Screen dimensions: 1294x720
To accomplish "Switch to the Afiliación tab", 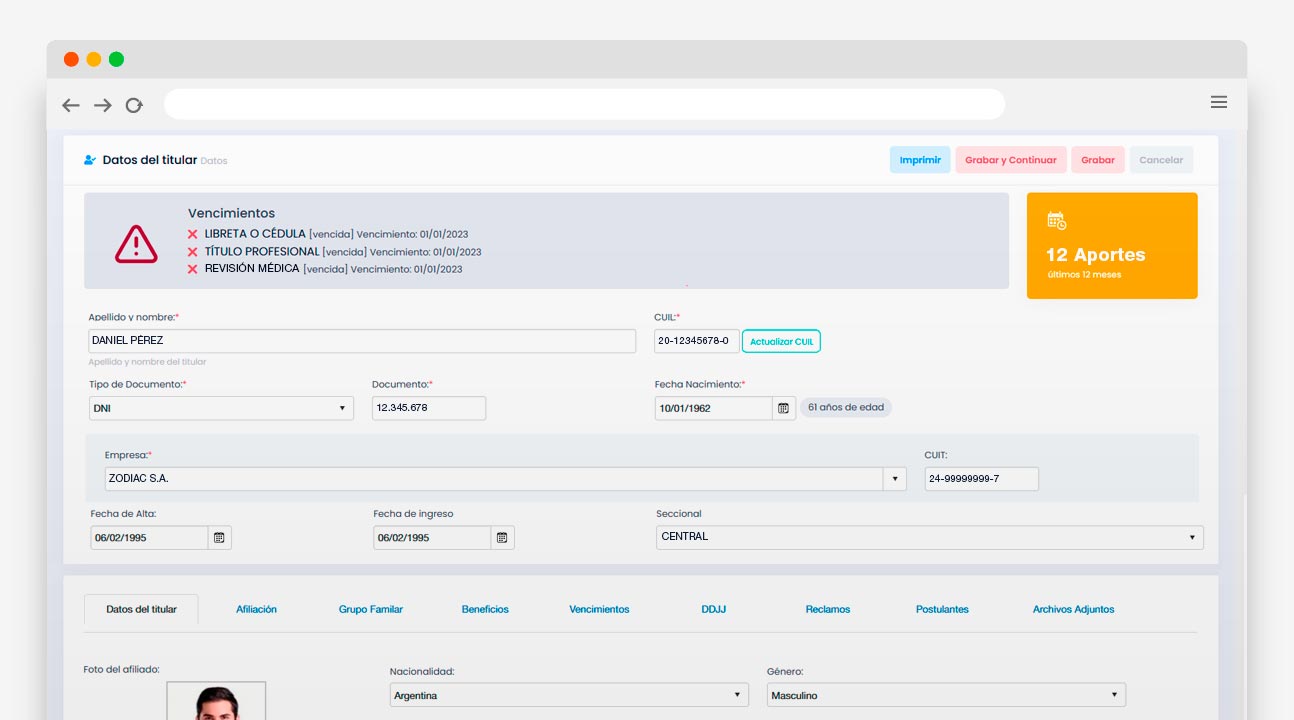I will pyautogui.click(x=257, y=609).
